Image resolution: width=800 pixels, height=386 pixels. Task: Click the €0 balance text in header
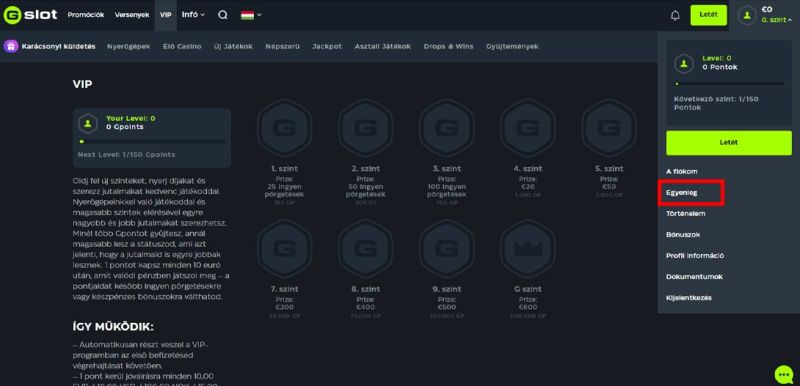click(x=767, y=10)
